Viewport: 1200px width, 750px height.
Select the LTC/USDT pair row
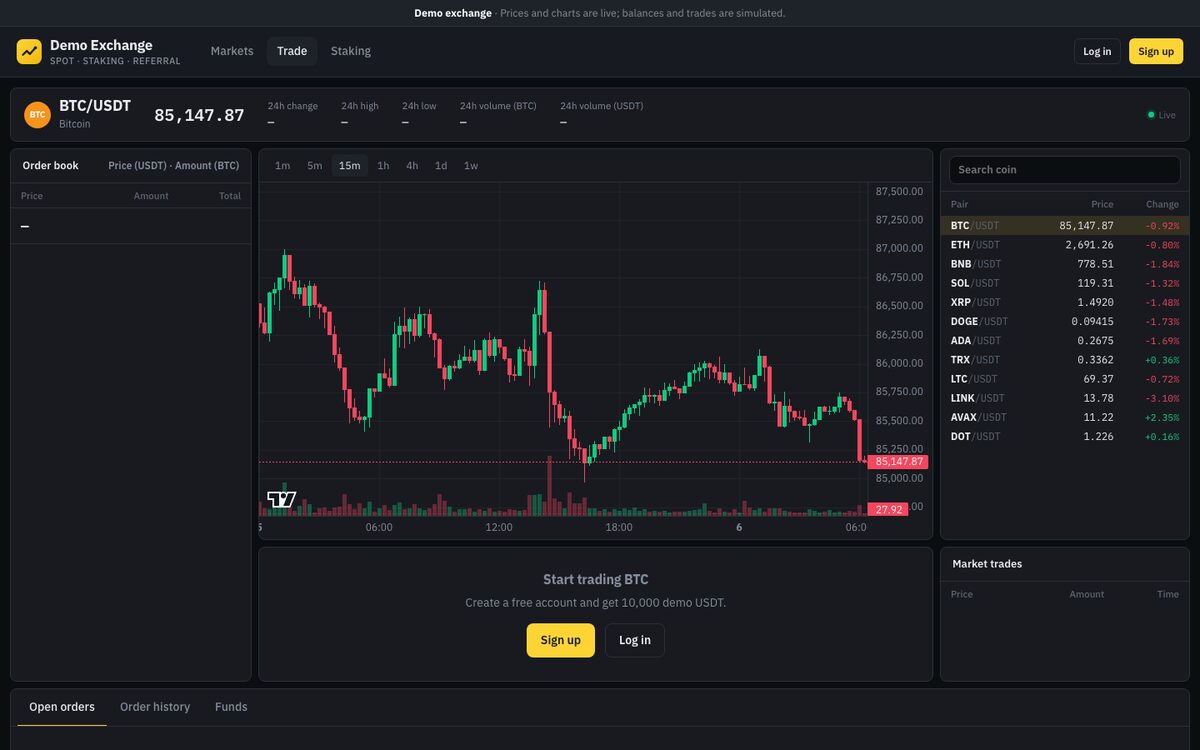click(x=1065, y=379)
